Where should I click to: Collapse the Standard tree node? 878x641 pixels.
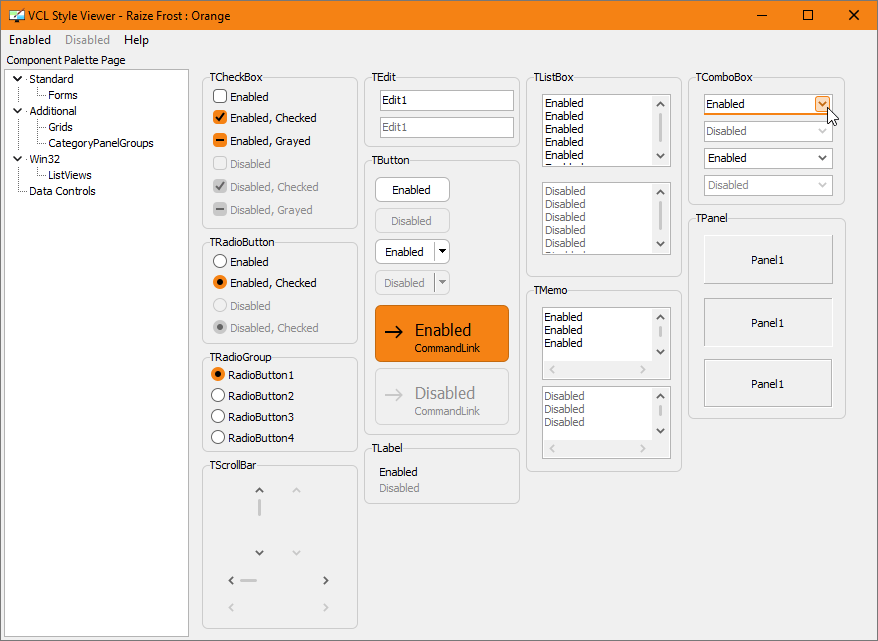pyautogui.click(x=18, y=79)
